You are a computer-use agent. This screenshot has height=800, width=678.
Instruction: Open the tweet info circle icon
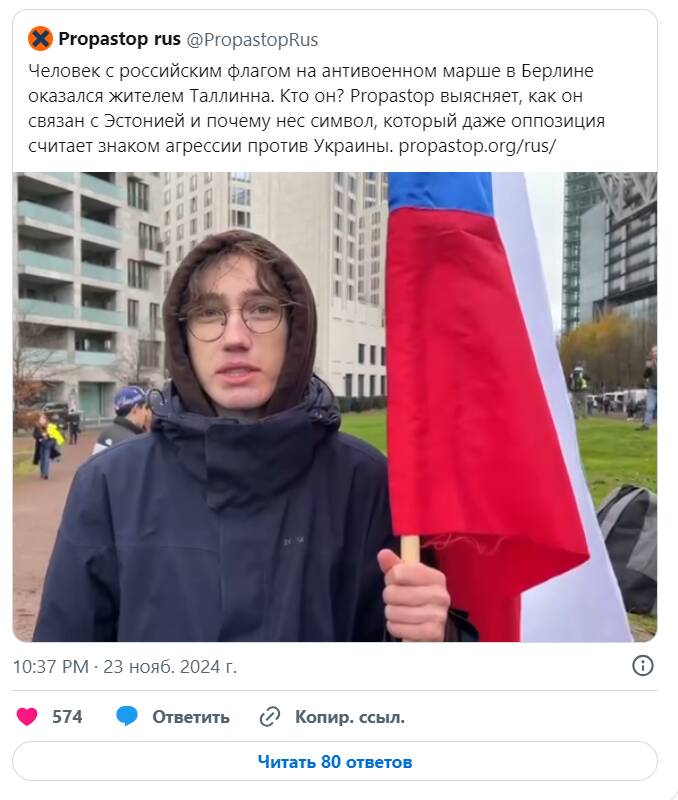click(642, 666)
